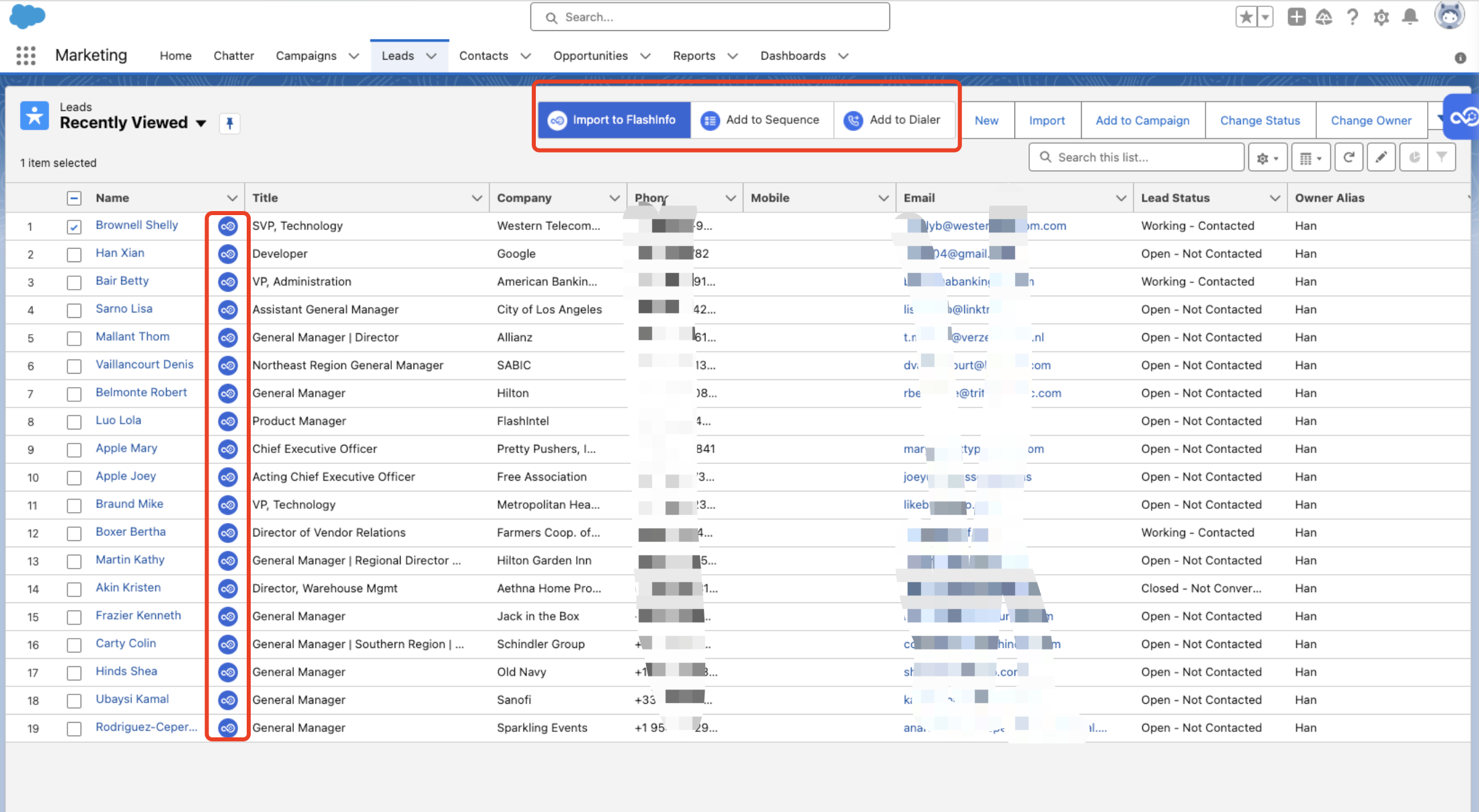Click FlashInfo icon beside Ubaysi Kamal
This screenshot has height=812, width=1479.
click(228, 700)
